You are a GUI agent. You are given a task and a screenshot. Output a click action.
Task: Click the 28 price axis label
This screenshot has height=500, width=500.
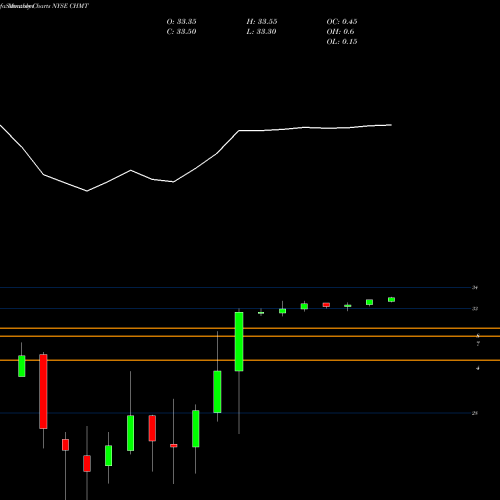click(x=475, y=413)
